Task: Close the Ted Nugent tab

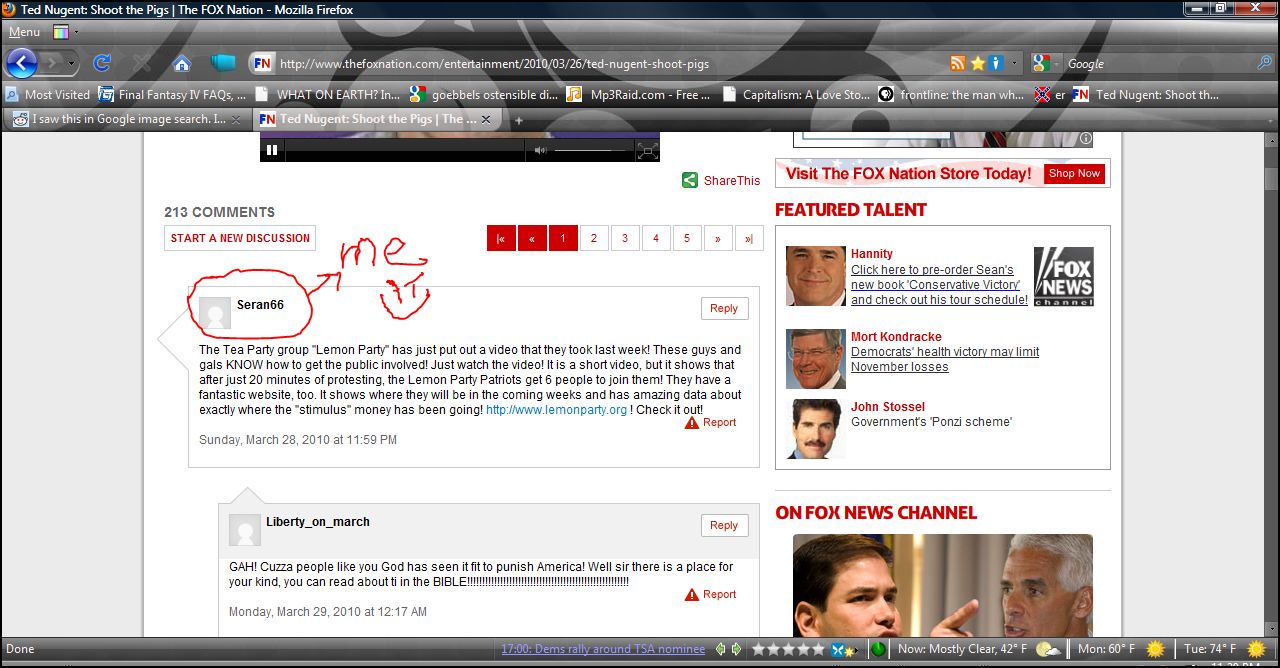Action: [x=486, y=119]
